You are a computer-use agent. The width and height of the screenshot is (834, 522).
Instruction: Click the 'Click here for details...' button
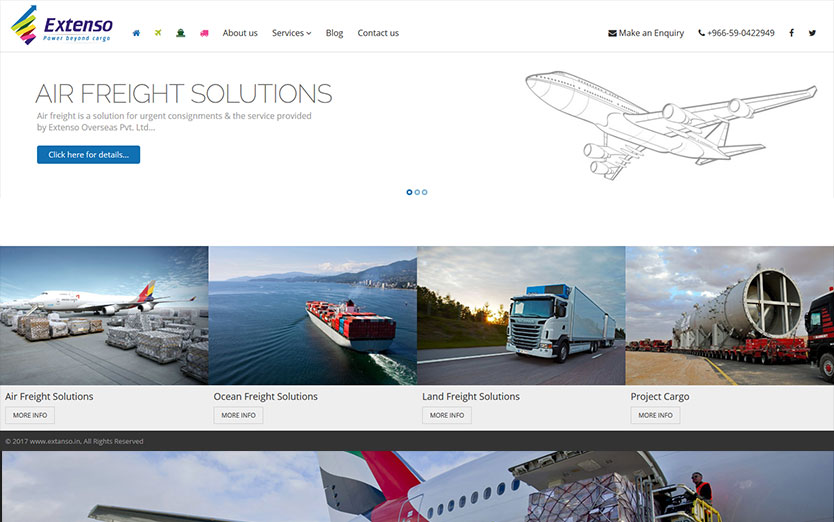point(88,155)
